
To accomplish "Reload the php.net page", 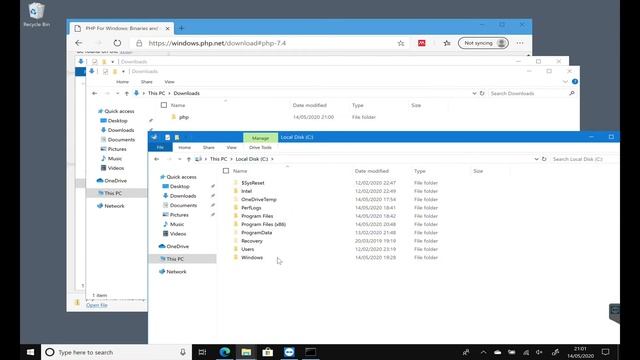I will (x=117, y=43).
